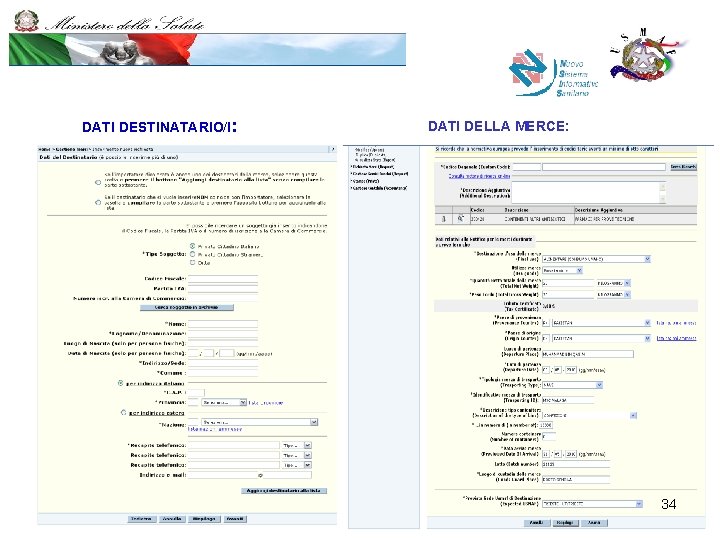Viewport: 720px width, 540px height.
Task: Click Home in the breadcrumb path
Action: pyautogui.click(x=44, y=149)
